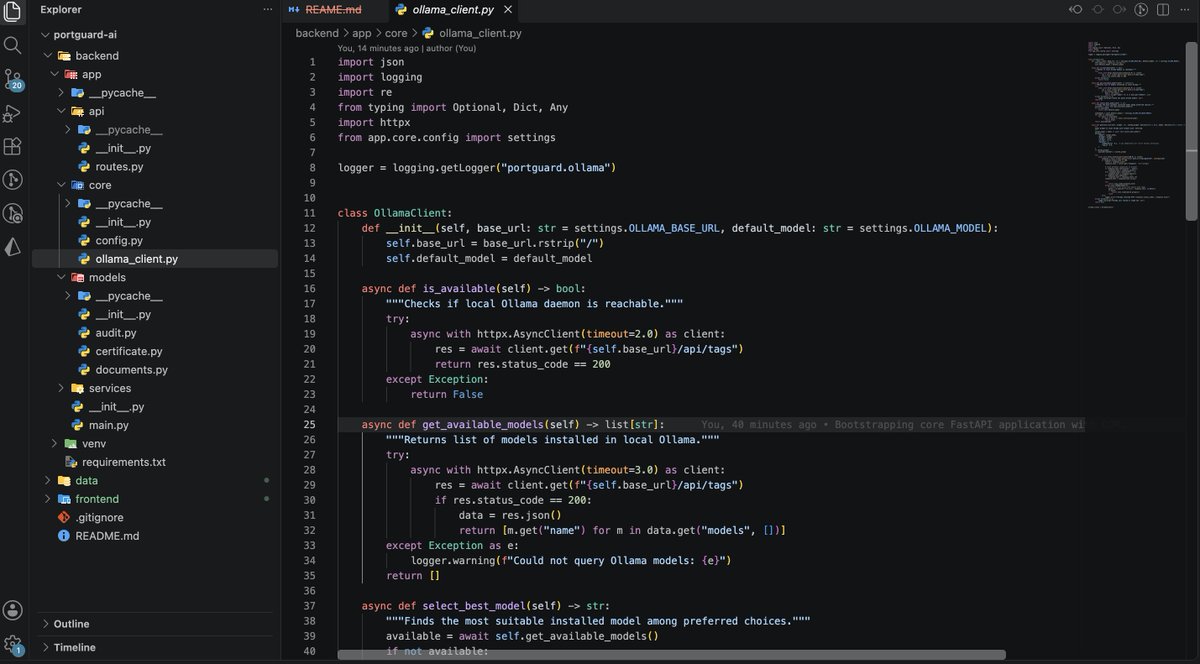Screen dimensions: 1200x664
Task: Collapse the models folder
Action: pos(61,277)
